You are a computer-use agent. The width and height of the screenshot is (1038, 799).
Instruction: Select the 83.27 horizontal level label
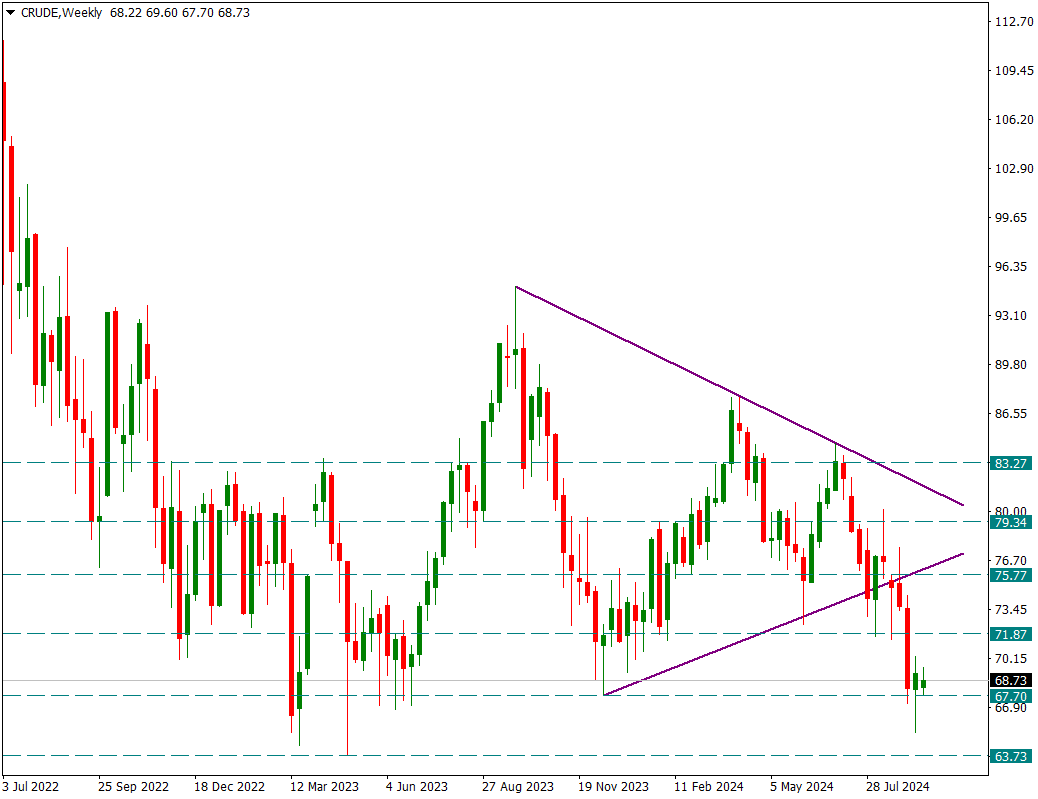coord(1011,463)
